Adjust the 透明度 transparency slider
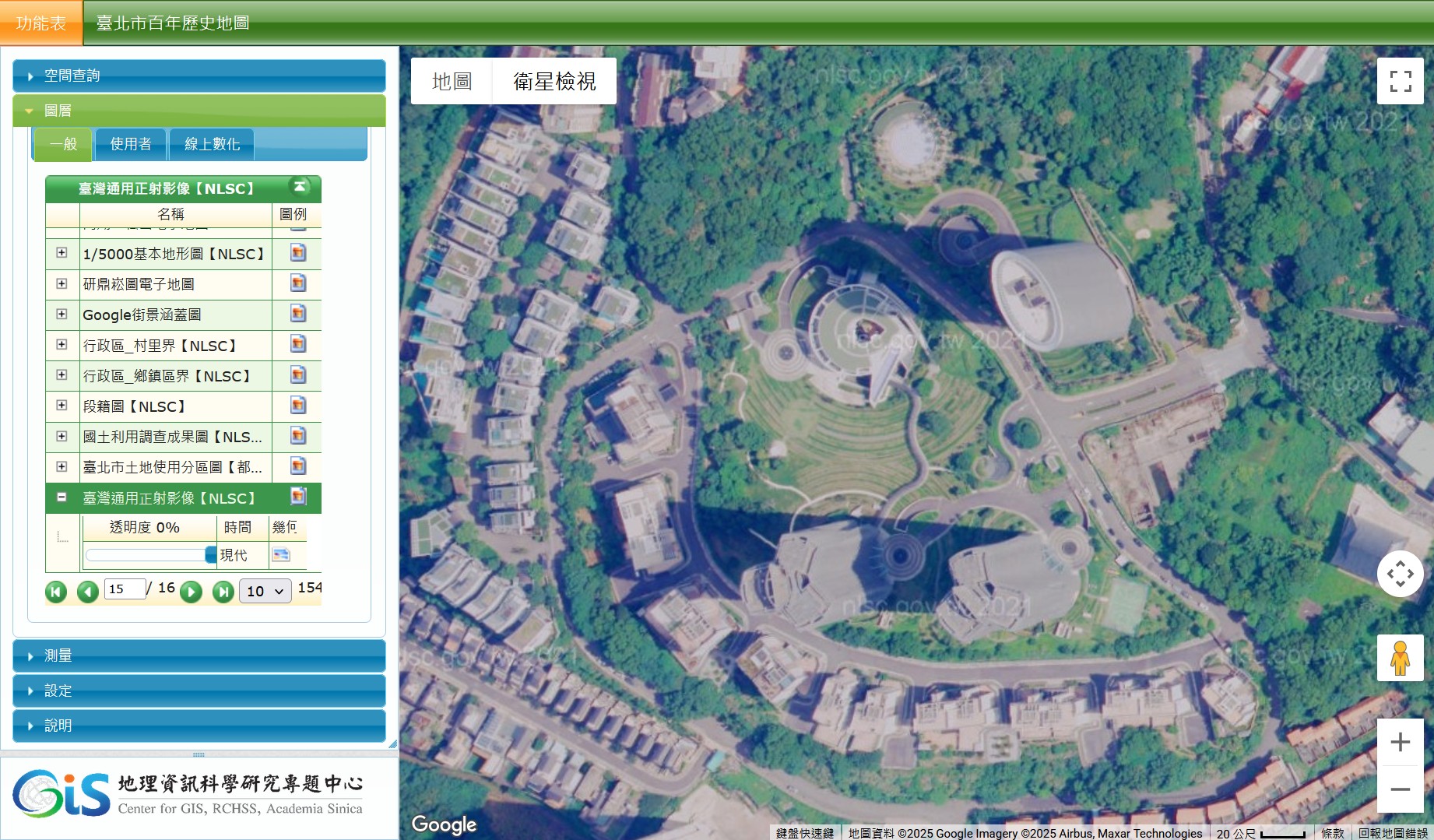Screen dimensions: 1434x840 coord(210,554)
